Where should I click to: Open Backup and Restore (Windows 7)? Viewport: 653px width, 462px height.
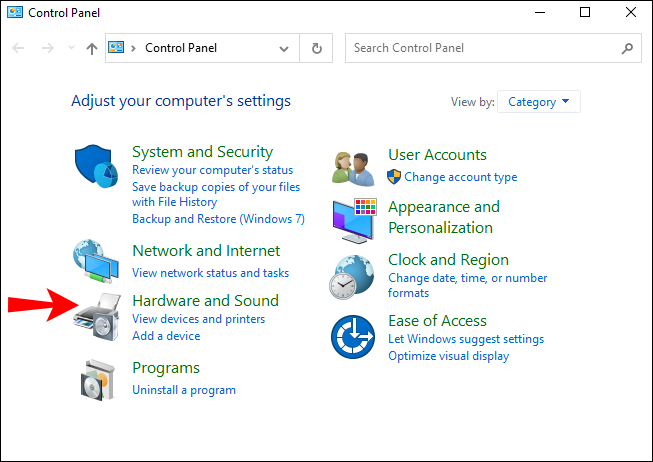point(218,219)
